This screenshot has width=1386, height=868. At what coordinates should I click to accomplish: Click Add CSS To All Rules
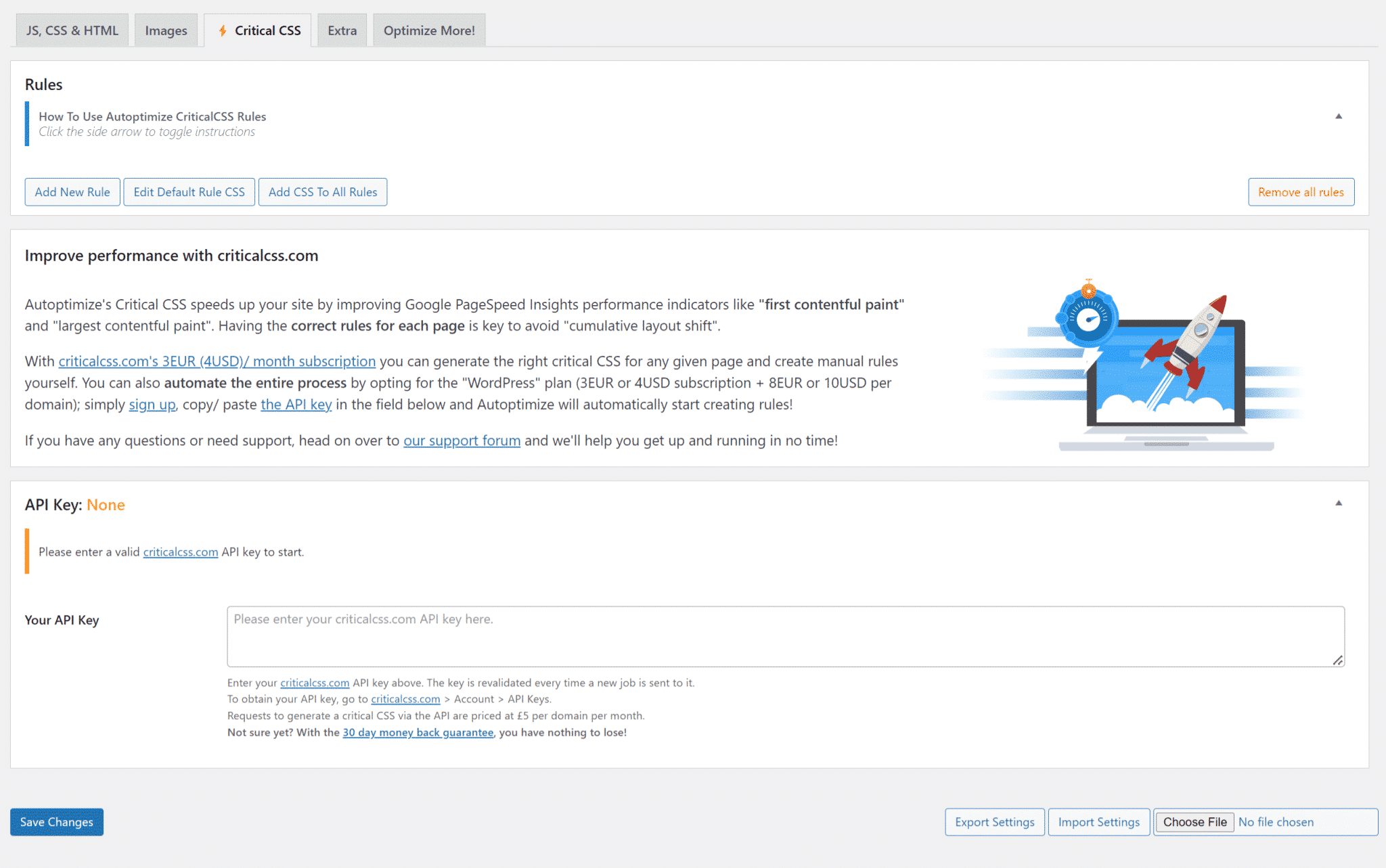[x=323, y=191]
